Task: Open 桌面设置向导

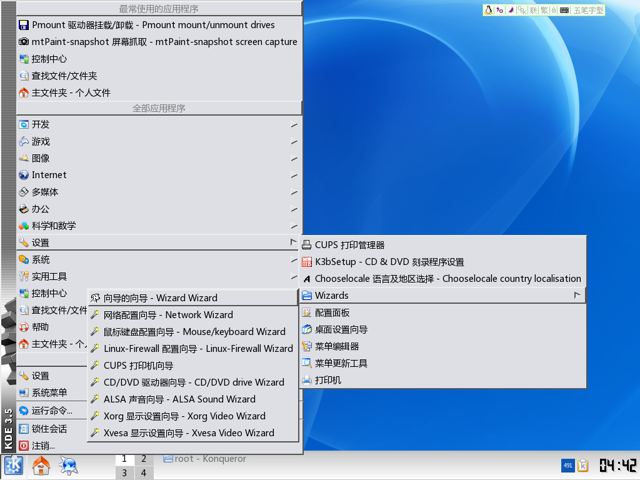Action: [x=444, y=329]
